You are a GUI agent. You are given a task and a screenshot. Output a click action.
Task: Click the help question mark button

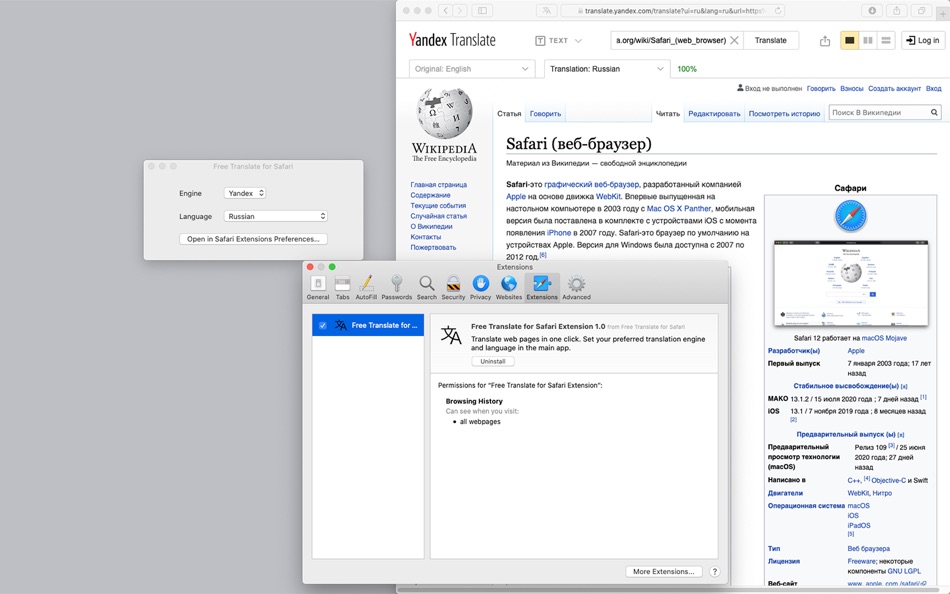tap(714, 572)
